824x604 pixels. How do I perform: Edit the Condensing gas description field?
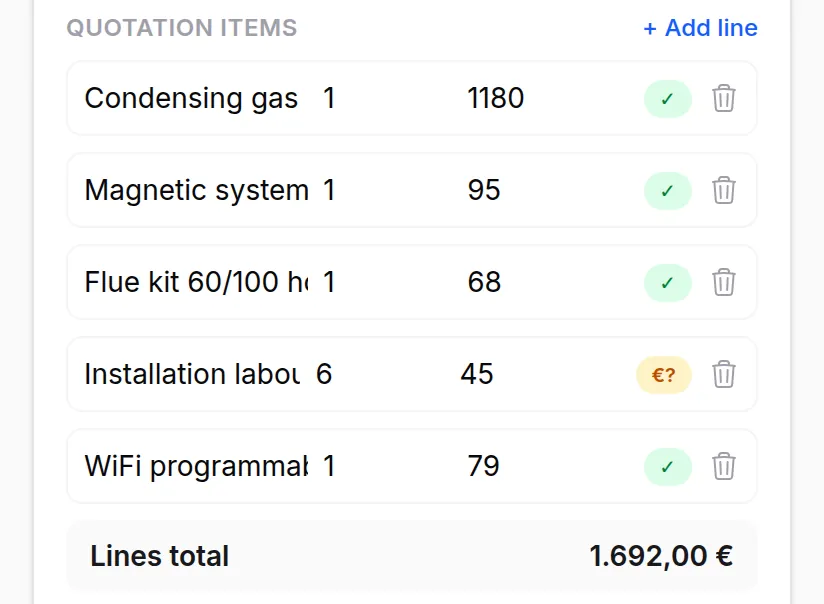tap(197, 98)
